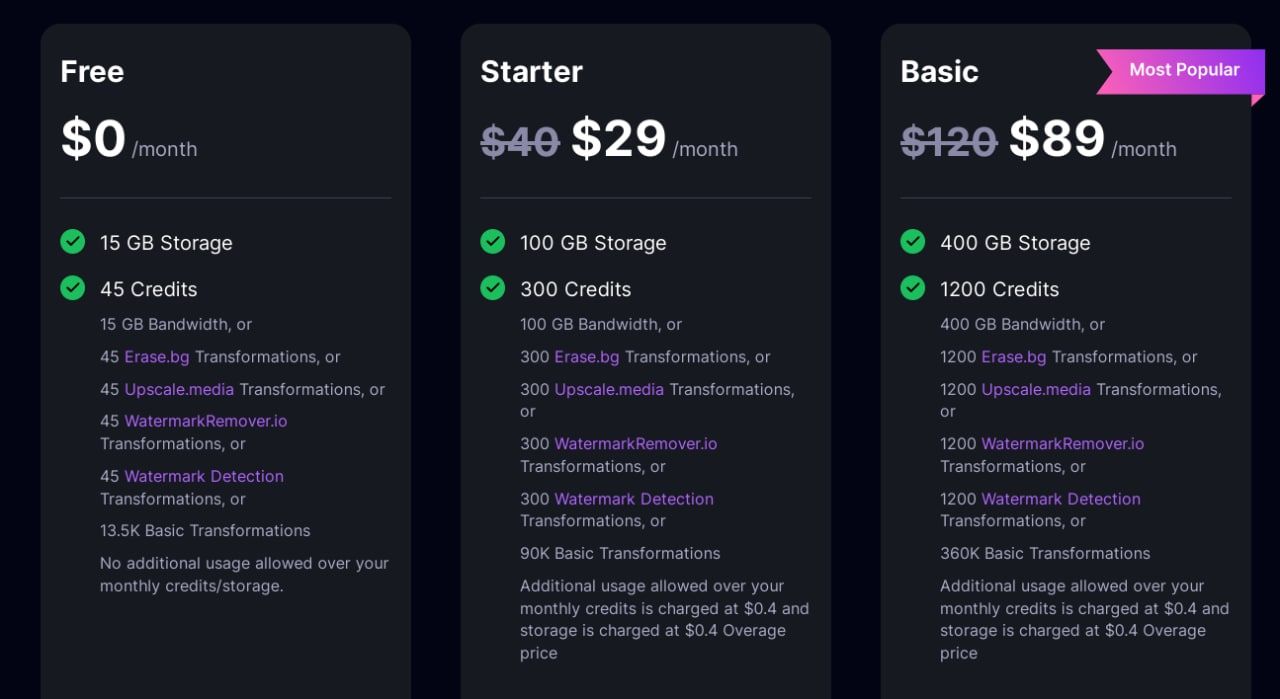The width and height of the screenshot is (1280, 699).
Task: Click the Starter plan $29 price
Action: pyautogui.click(x=618, y=139)
